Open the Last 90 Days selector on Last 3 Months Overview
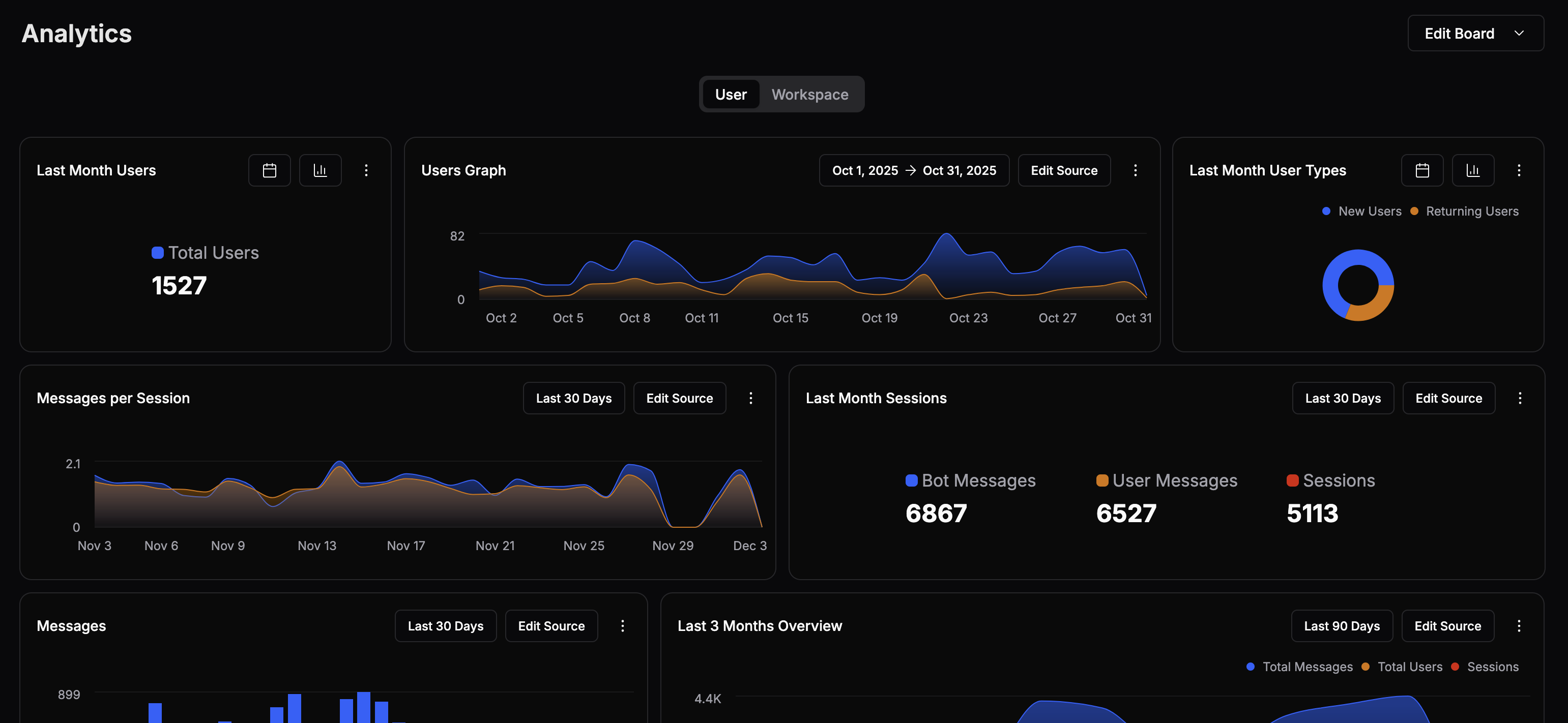Image resolution: width=1568 pixels, height=723 pixels. [x=1342, y=625]
